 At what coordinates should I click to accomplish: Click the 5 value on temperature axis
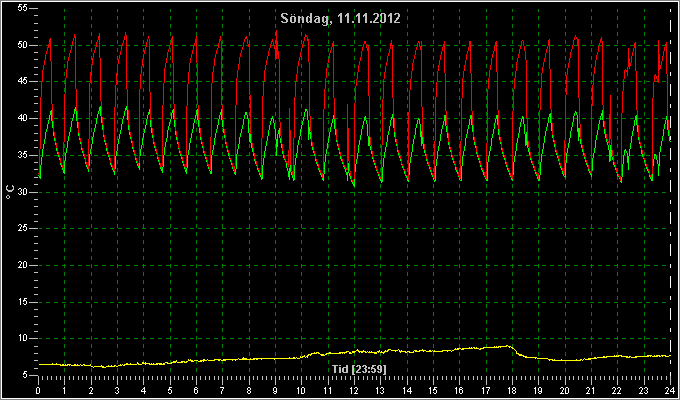pyautogui.click(x=26, y=375)
